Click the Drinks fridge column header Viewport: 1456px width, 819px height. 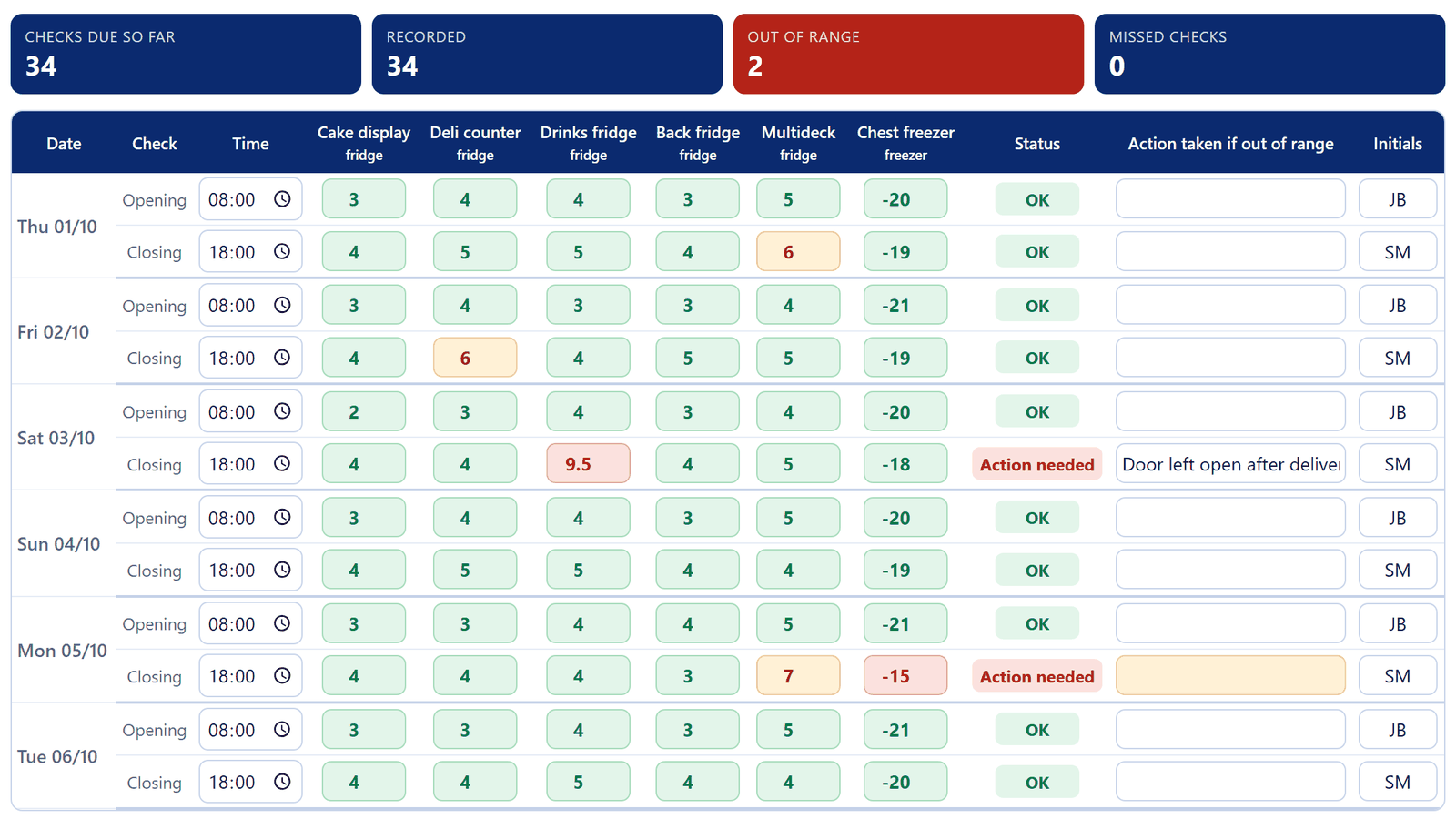click(x=588, y=143)
